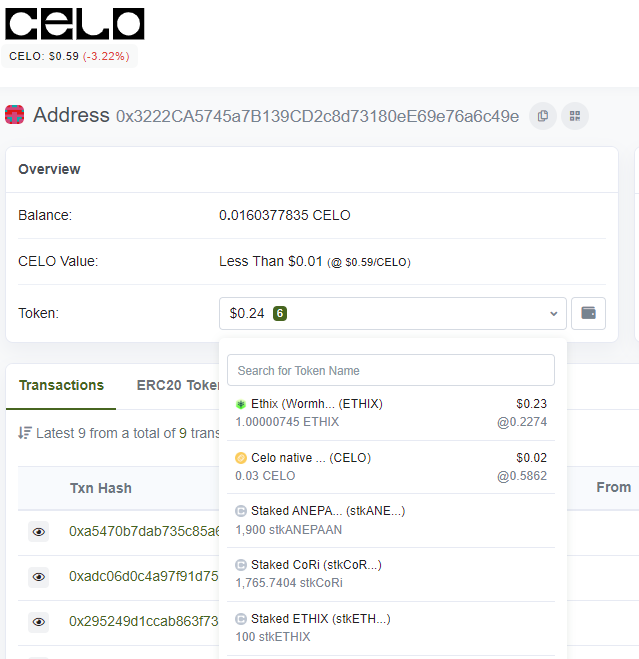
Task: Preview transaction 0xa5470b7dab735c85a with eye icon
Action: click(x=39, y=532)
